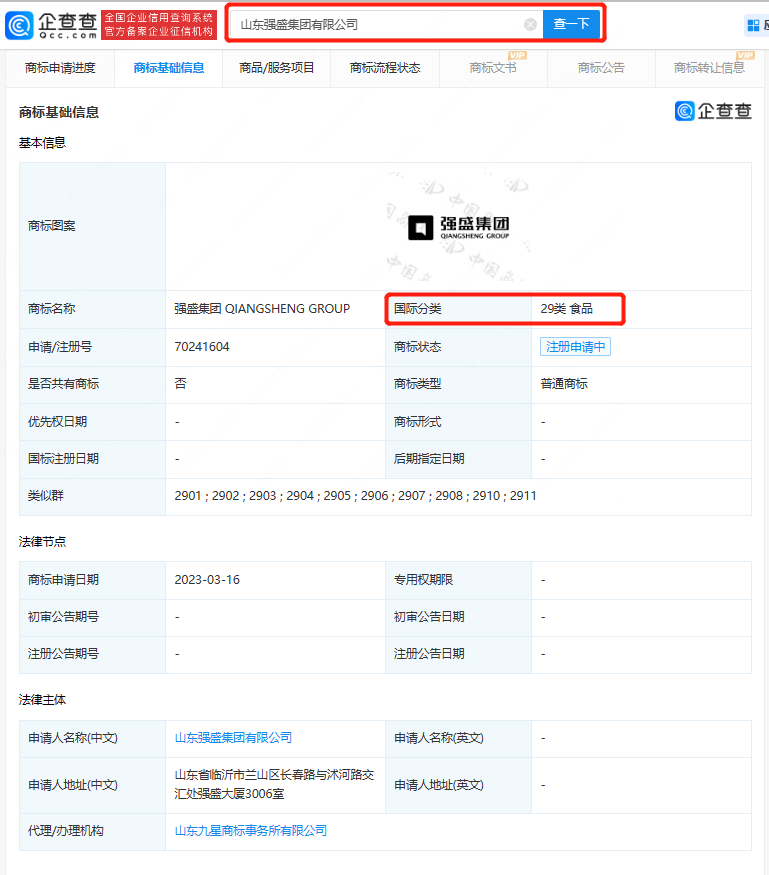The image size is (769, 875).
Task: Click the red 全国企业信用查询系统 banner
Action: click(159, 25)
